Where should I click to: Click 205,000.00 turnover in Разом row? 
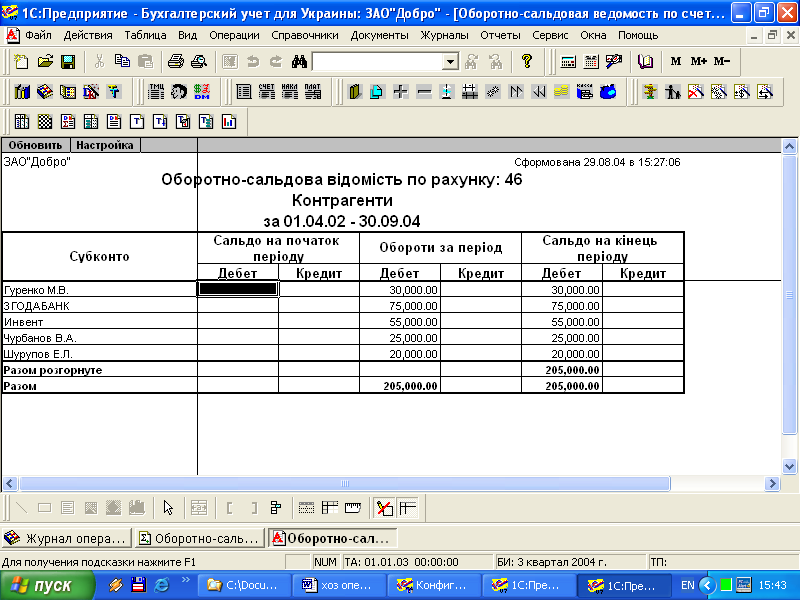point(400,386)
